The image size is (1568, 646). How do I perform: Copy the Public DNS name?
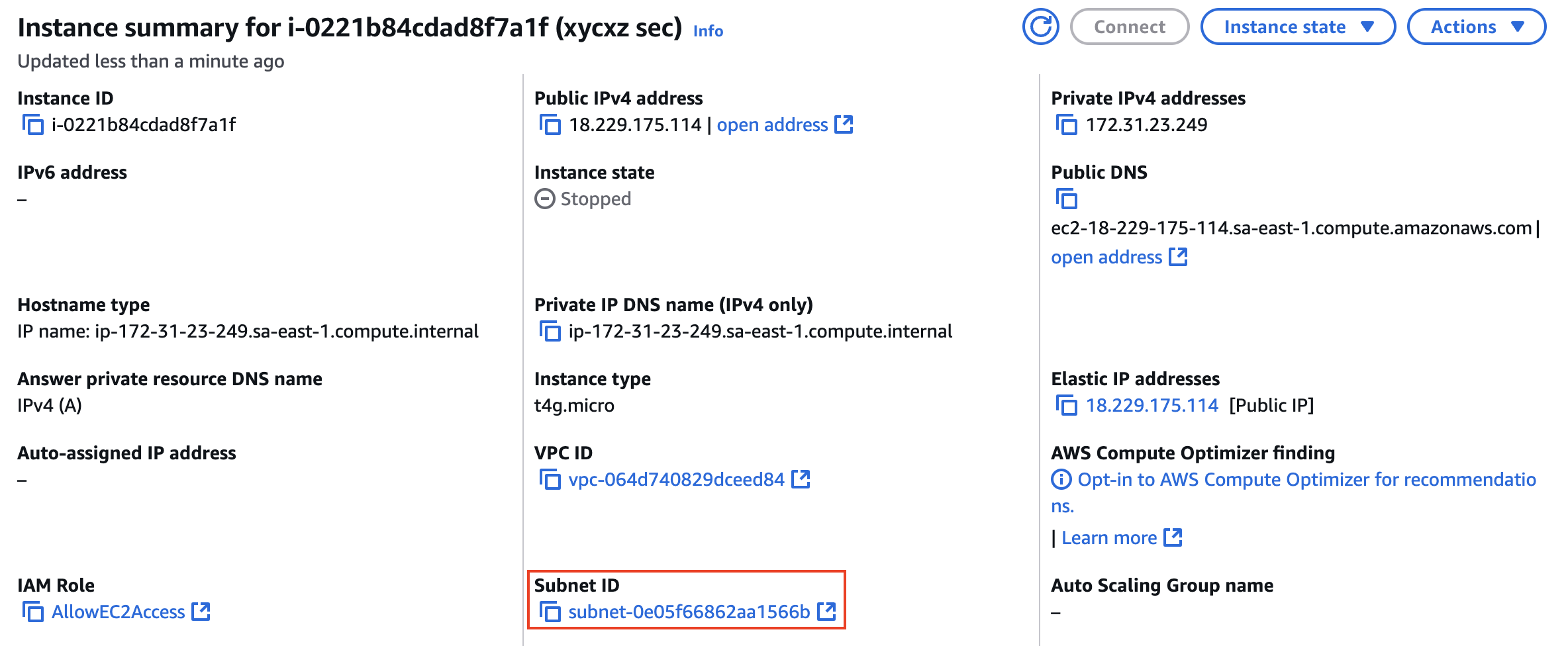[x=1068, y=199]
